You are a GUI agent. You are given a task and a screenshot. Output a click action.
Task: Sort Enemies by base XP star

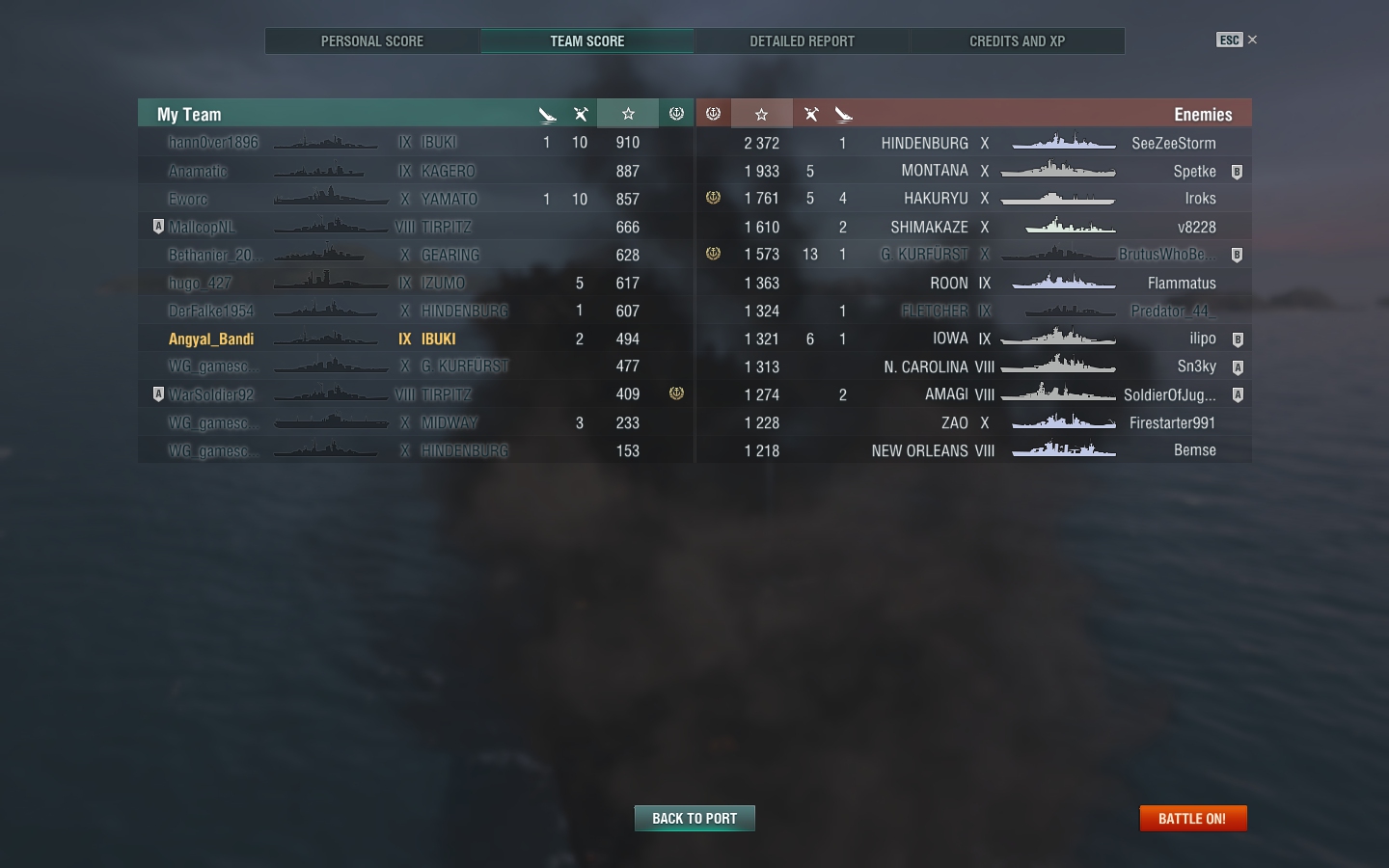761,114
